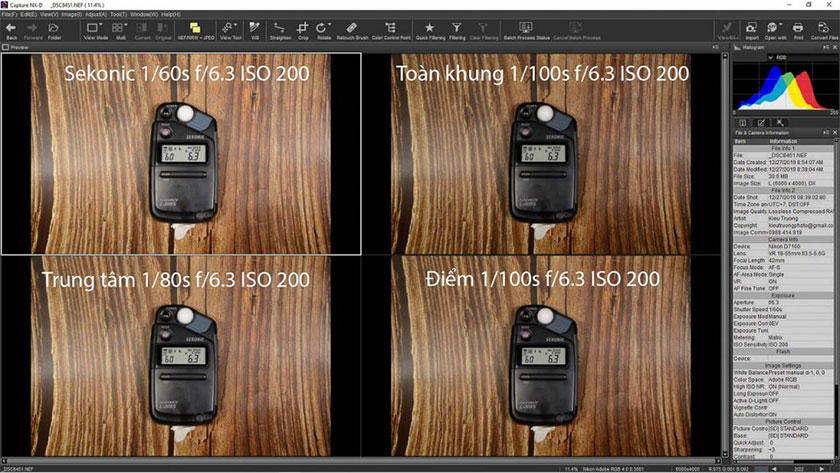Open File & Camera Information panel options
Viewport: 840px width, 473px height.
(826, 132)
